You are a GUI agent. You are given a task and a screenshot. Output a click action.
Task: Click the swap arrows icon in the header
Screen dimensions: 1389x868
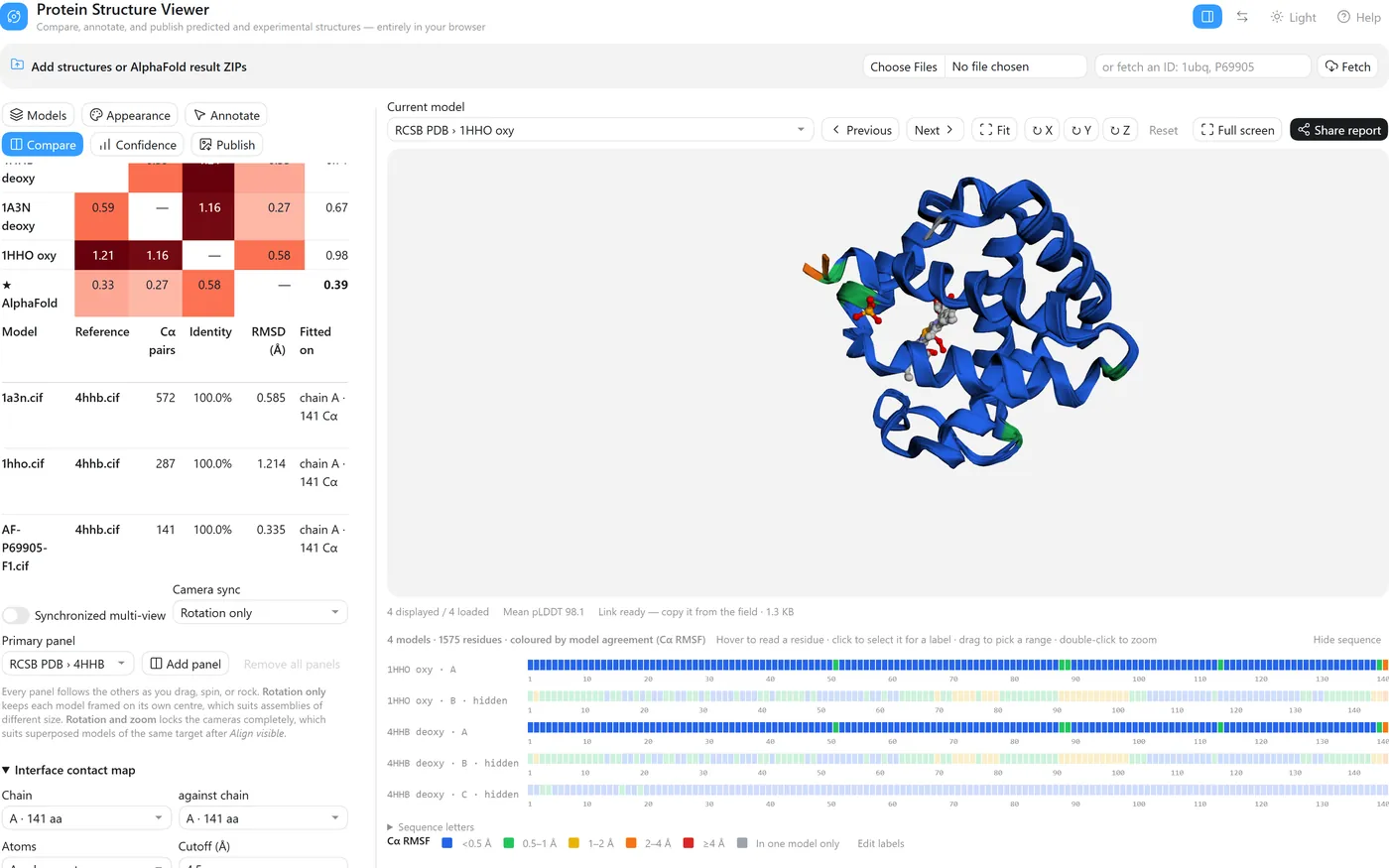tap(1242, 17)
